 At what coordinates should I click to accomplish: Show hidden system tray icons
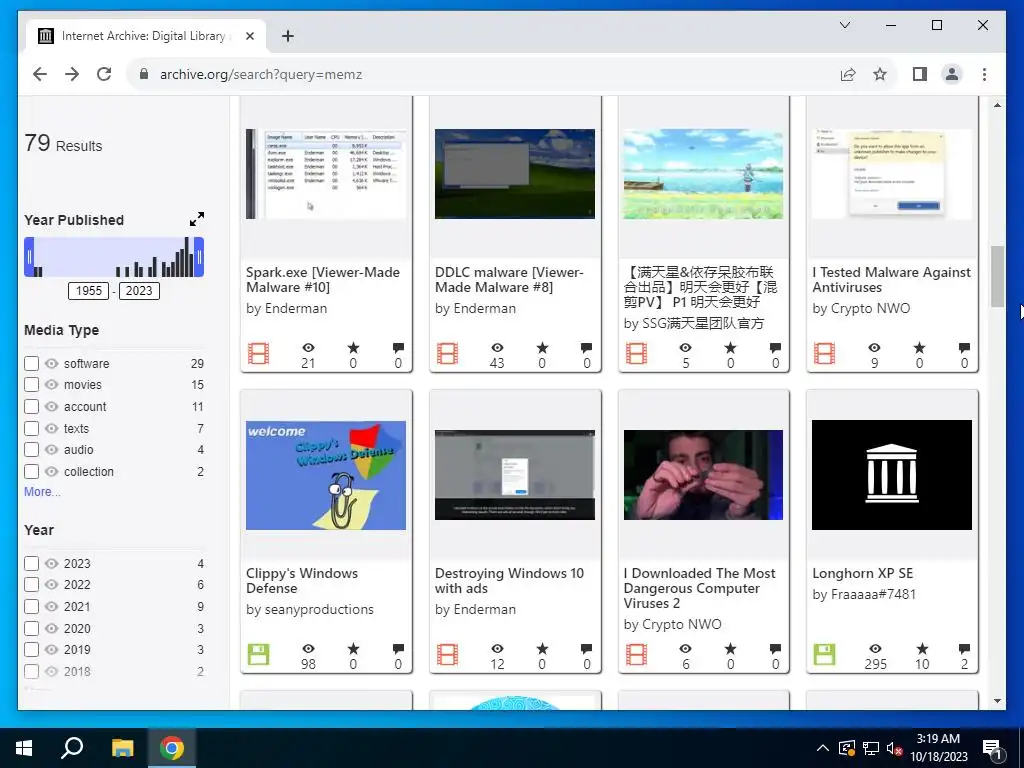(823, 748)
